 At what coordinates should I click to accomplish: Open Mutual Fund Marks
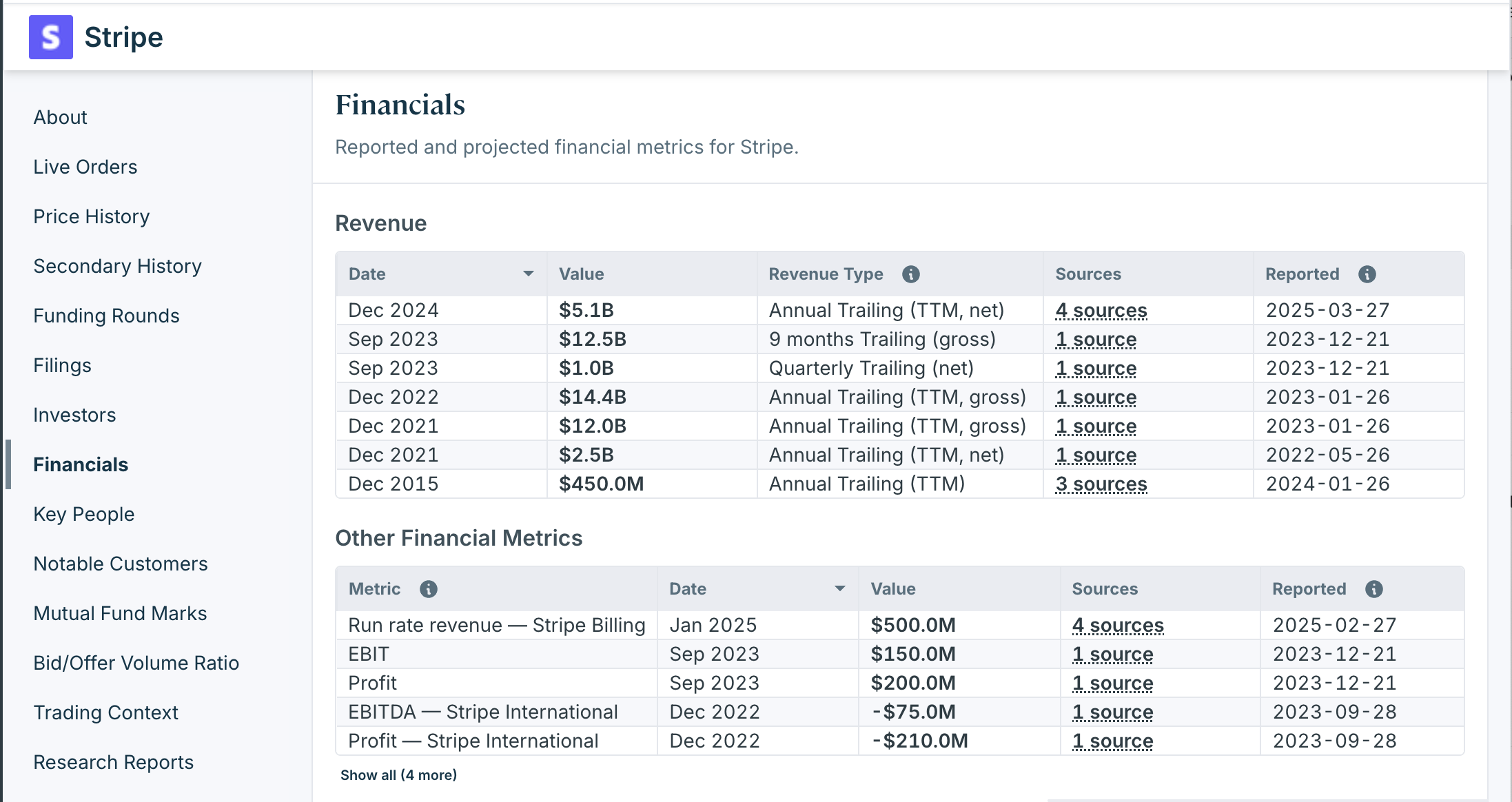(121, 613)
